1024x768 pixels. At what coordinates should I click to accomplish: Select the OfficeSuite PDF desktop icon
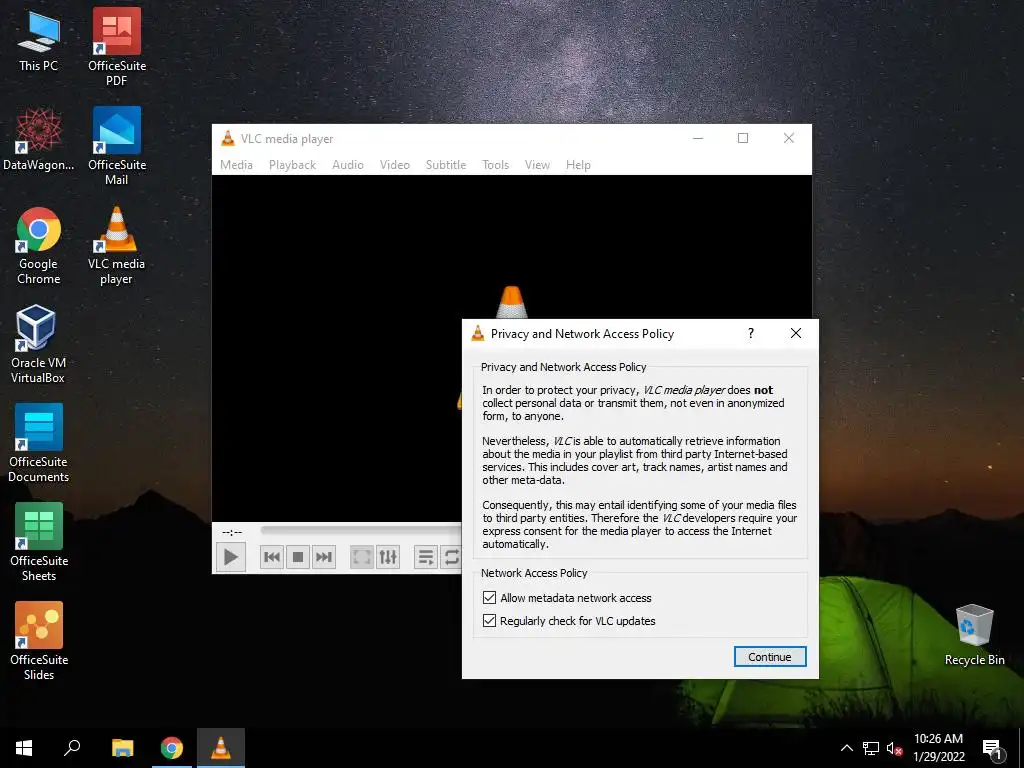(117, 47)
